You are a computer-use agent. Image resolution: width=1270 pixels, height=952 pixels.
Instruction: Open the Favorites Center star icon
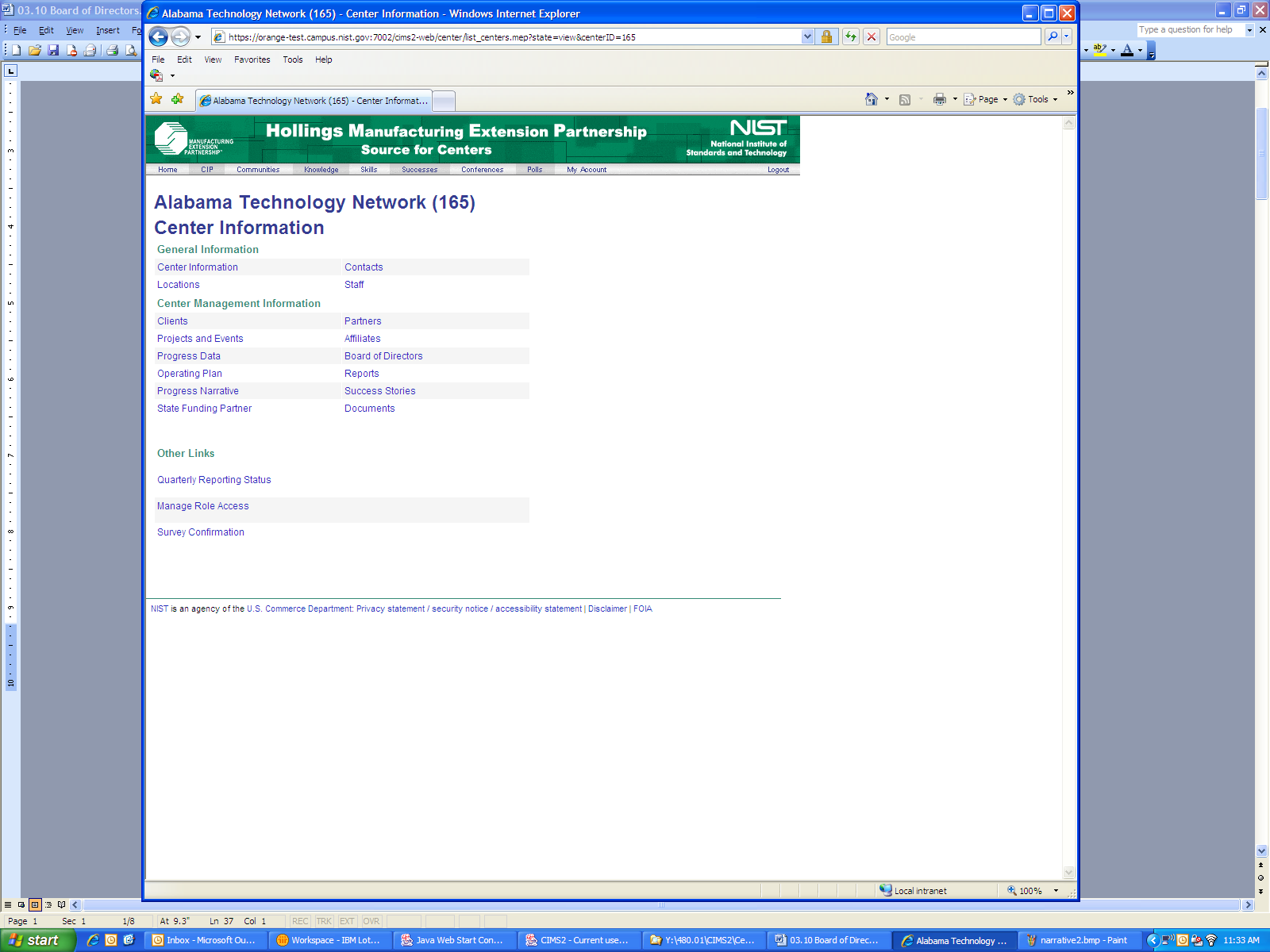point(156,99)
